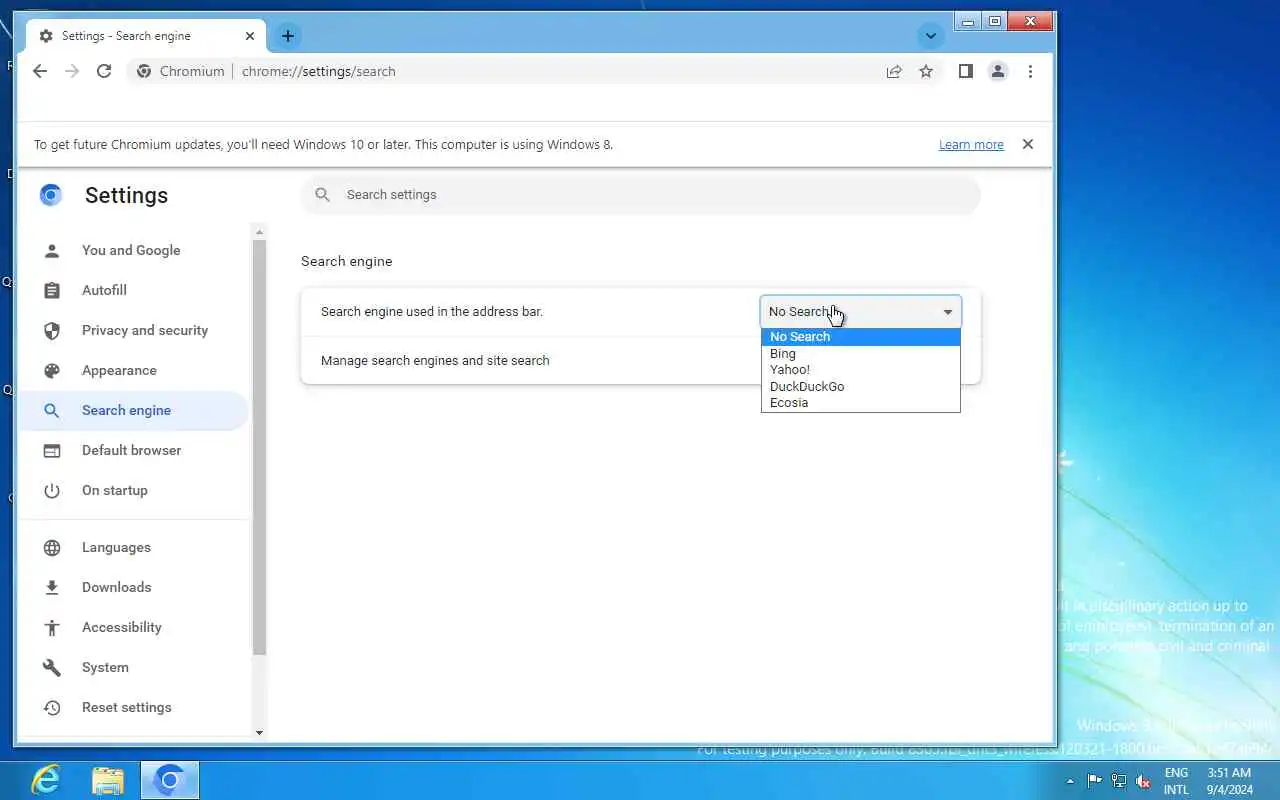1280x800 pixels.
Task: Choose Yahoo! from the dropdown list
Action: (x=861, y=369)
